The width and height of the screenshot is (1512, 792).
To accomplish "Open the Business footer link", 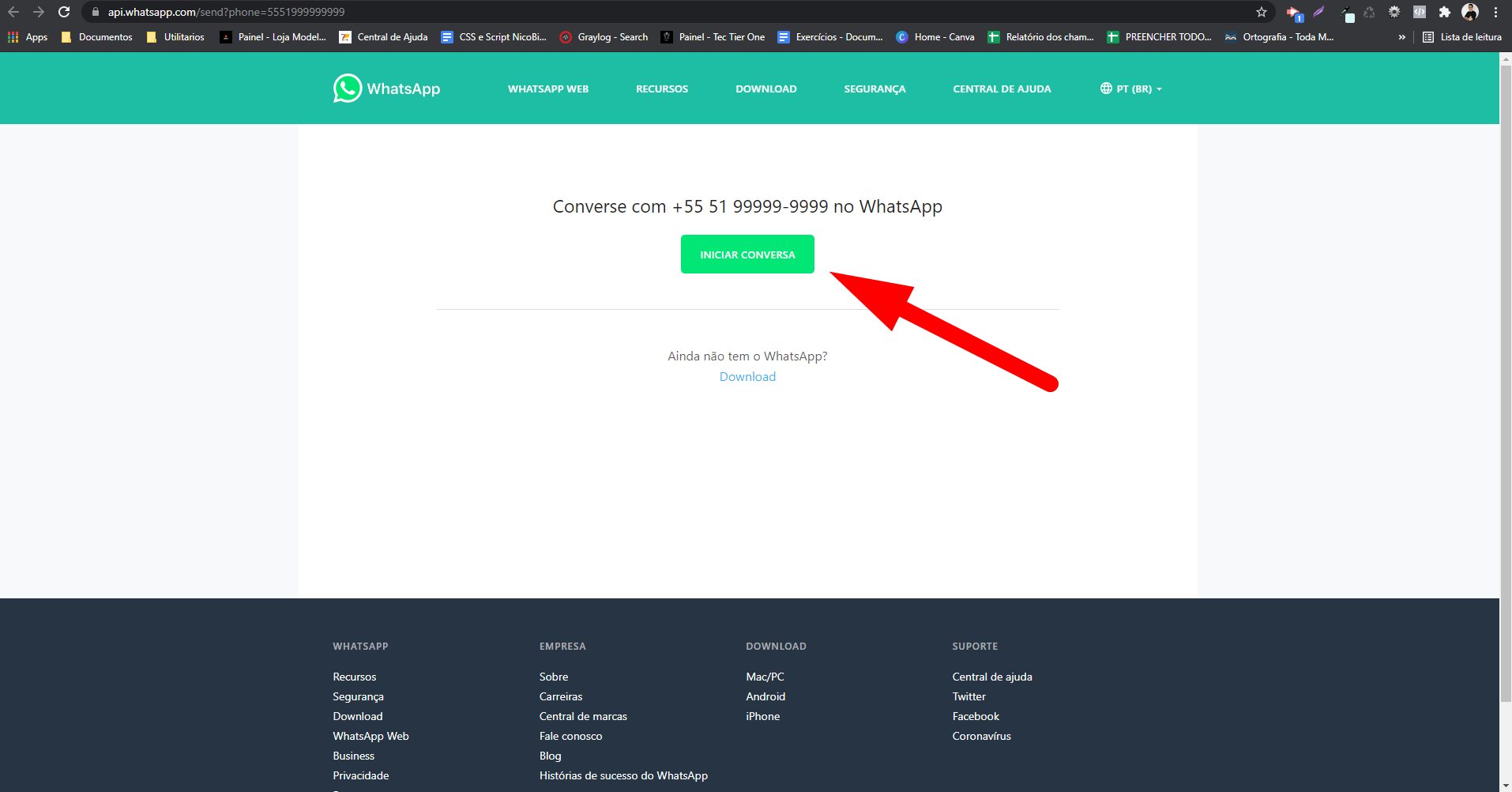I will tap(353, 756).
